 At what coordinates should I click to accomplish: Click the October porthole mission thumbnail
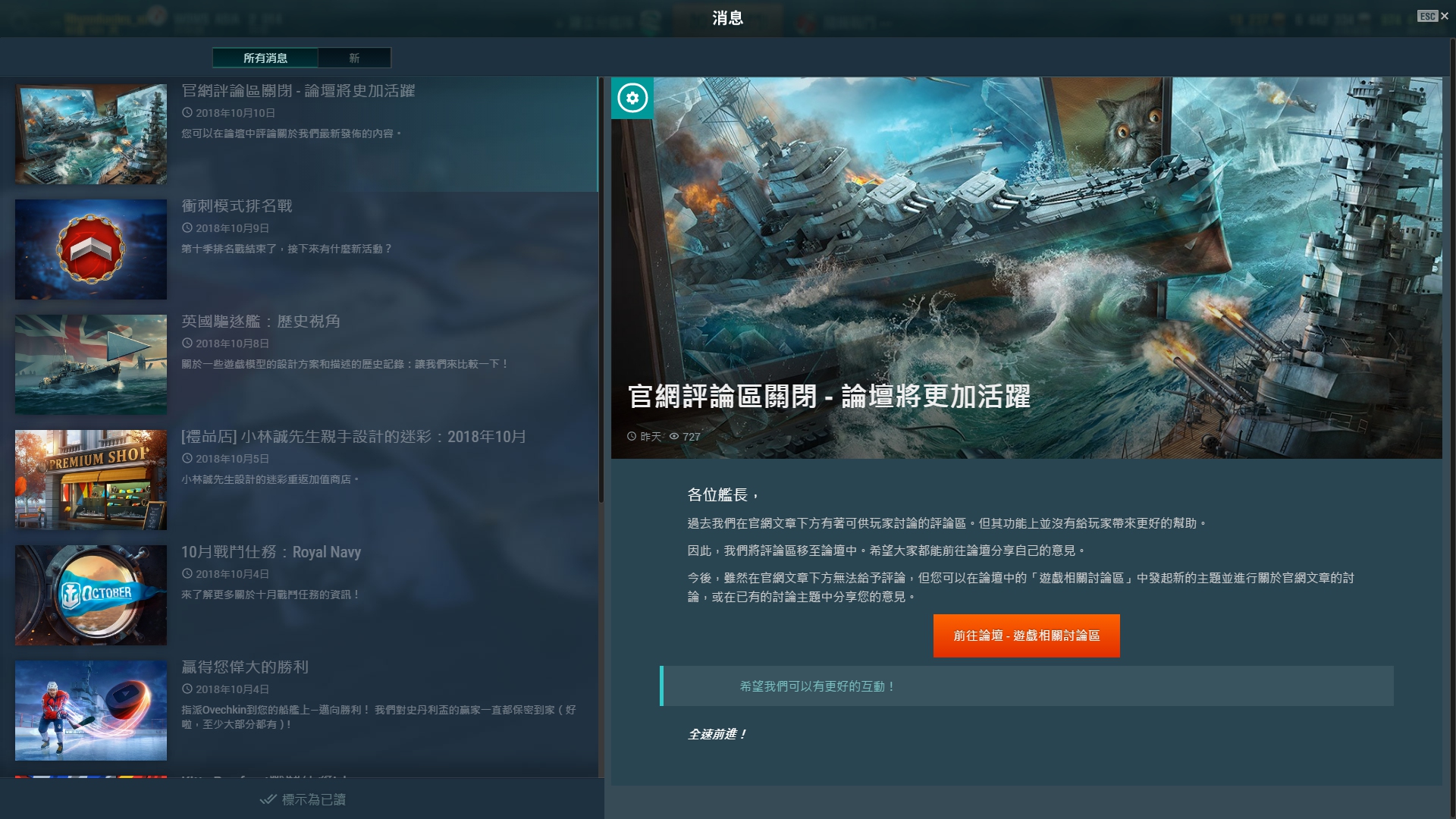[90, 595]
